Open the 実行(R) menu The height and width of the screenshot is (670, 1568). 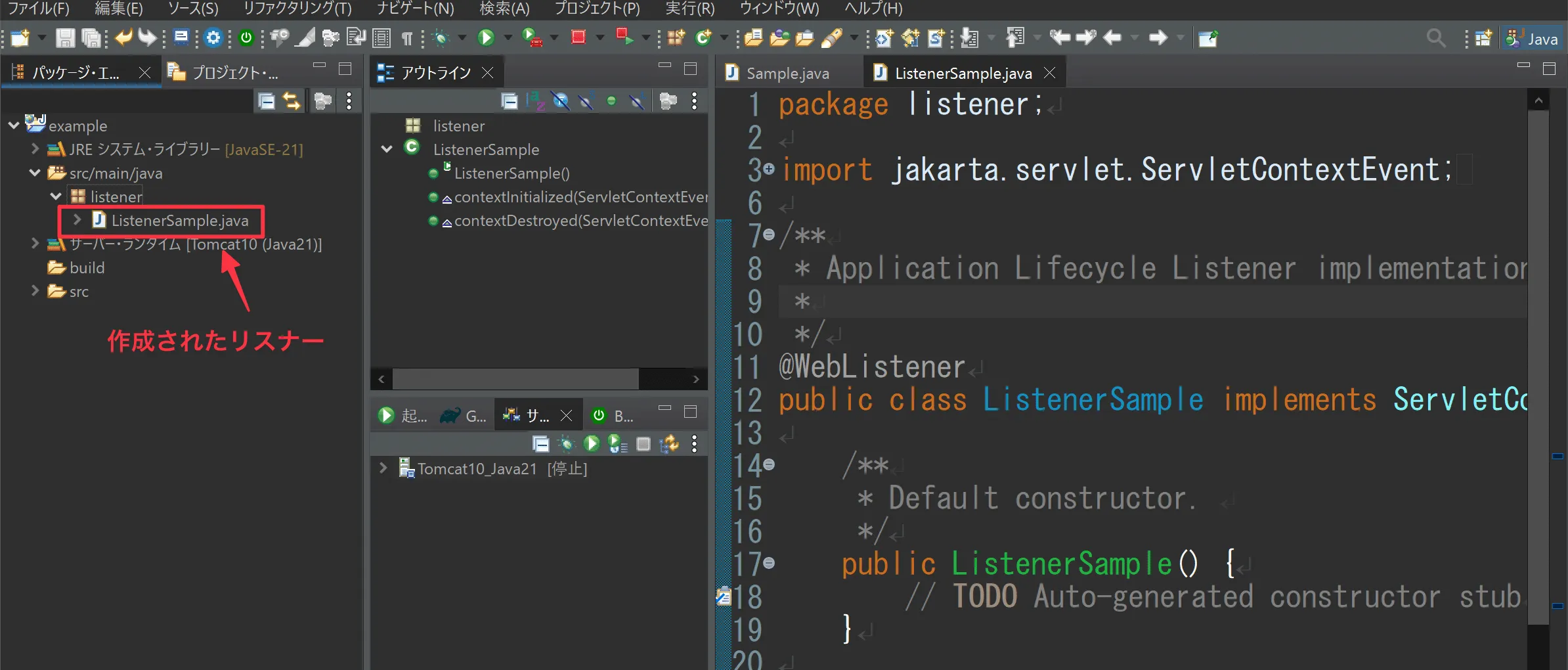690,9
